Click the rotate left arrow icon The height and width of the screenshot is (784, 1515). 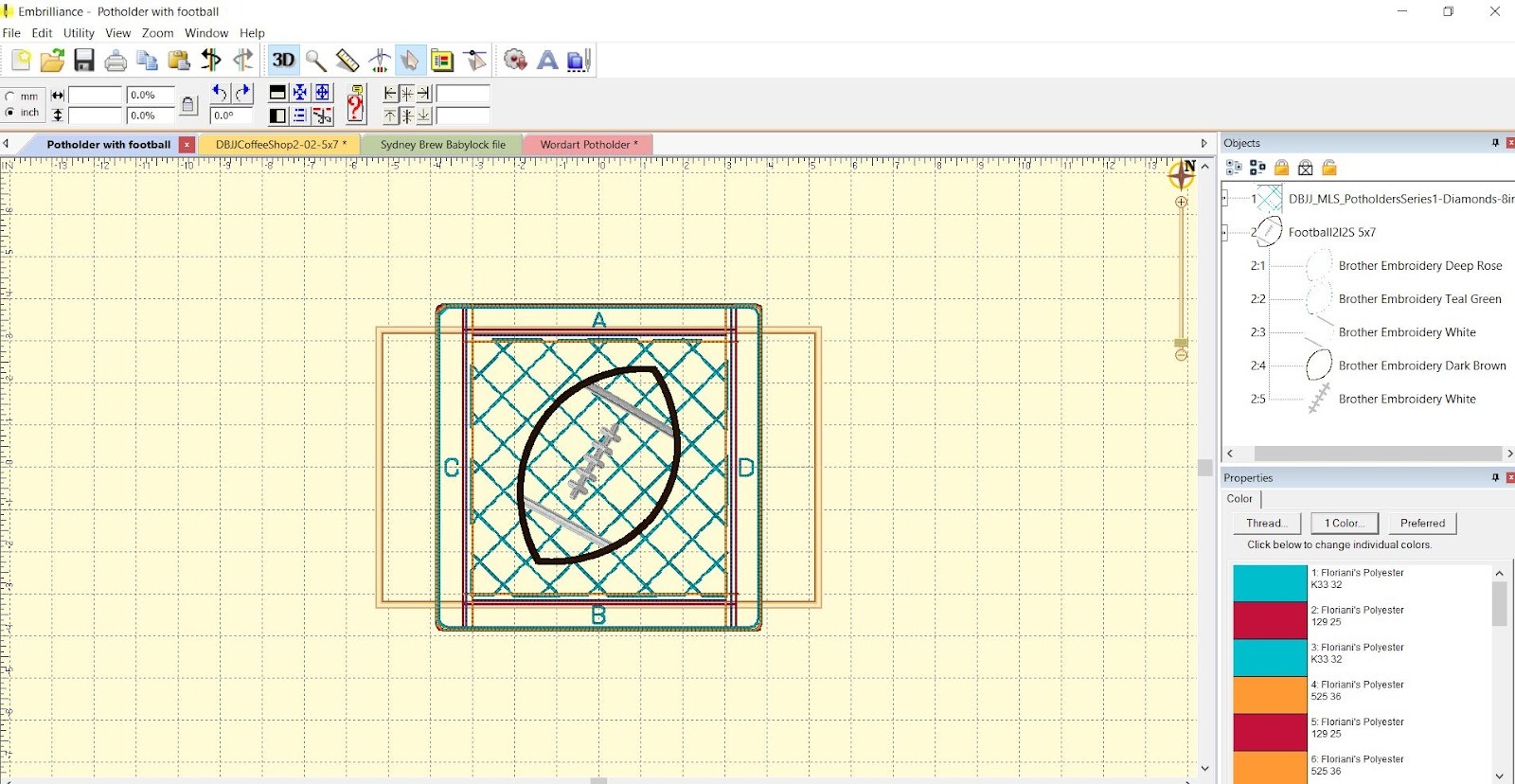pos(220,93)
